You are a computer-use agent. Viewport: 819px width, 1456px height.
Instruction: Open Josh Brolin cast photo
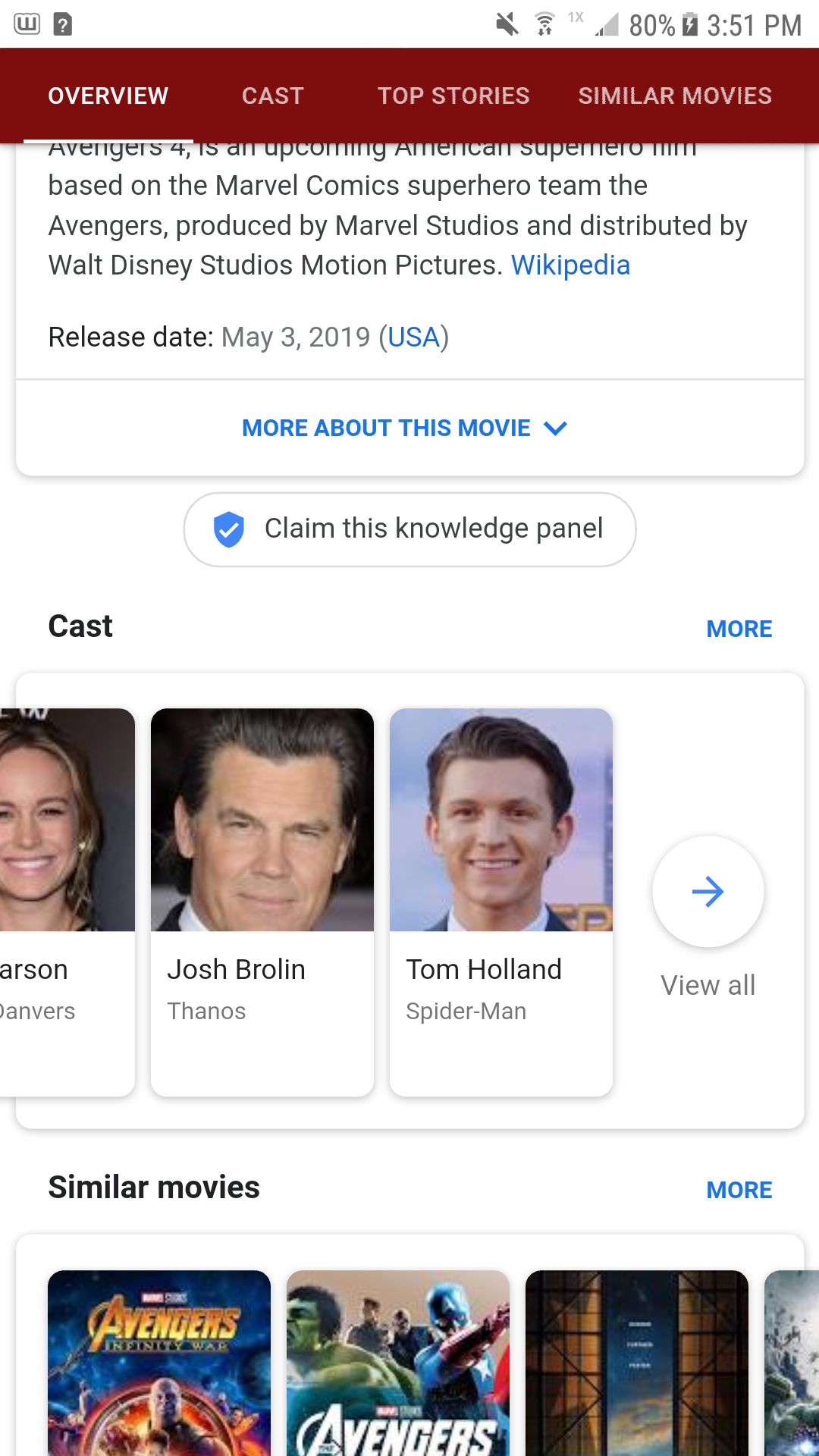point(262,820)
